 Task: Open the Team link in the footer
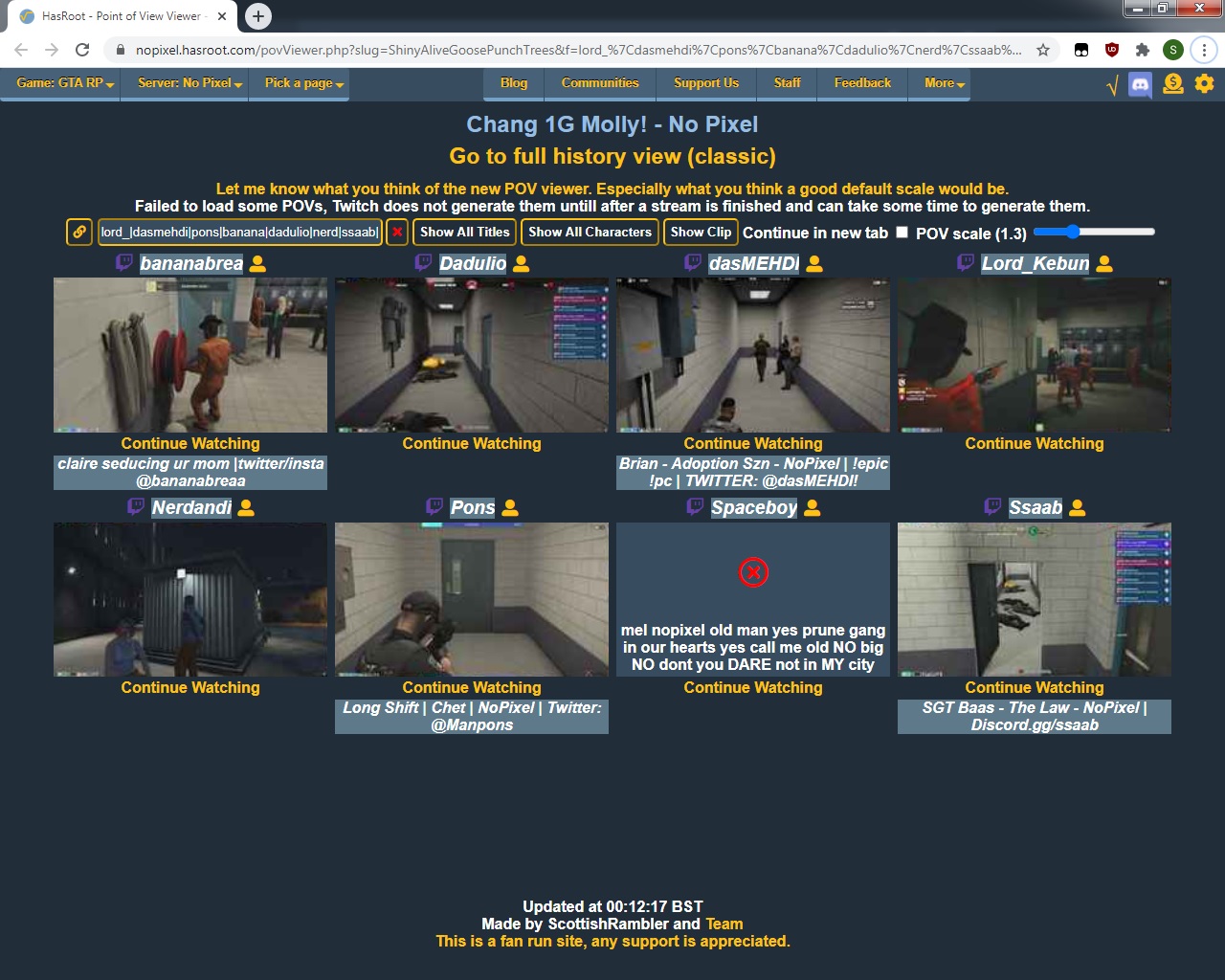(x=724, y=924)
